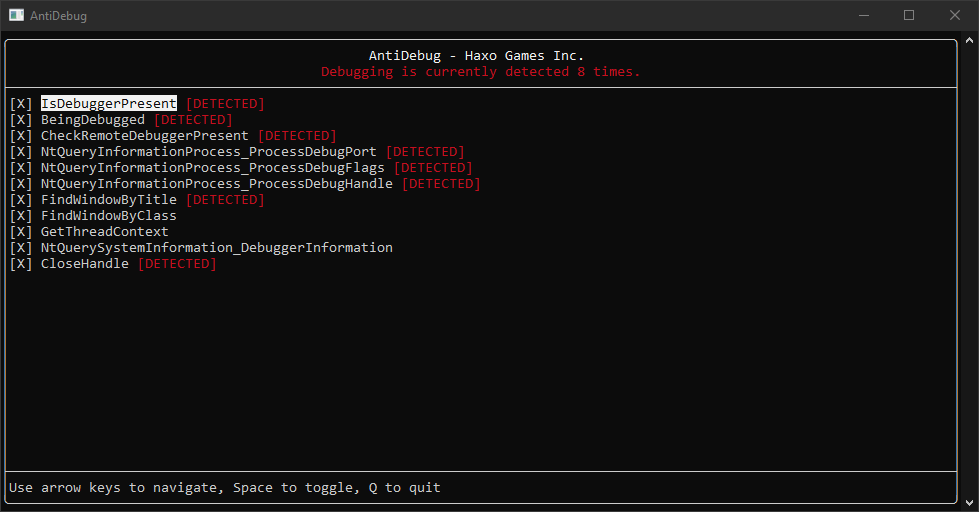Screen dimensions: 979x512
Task: Toggle the BeingDebugged [X] checkbox
Action: tap(21, 120)
